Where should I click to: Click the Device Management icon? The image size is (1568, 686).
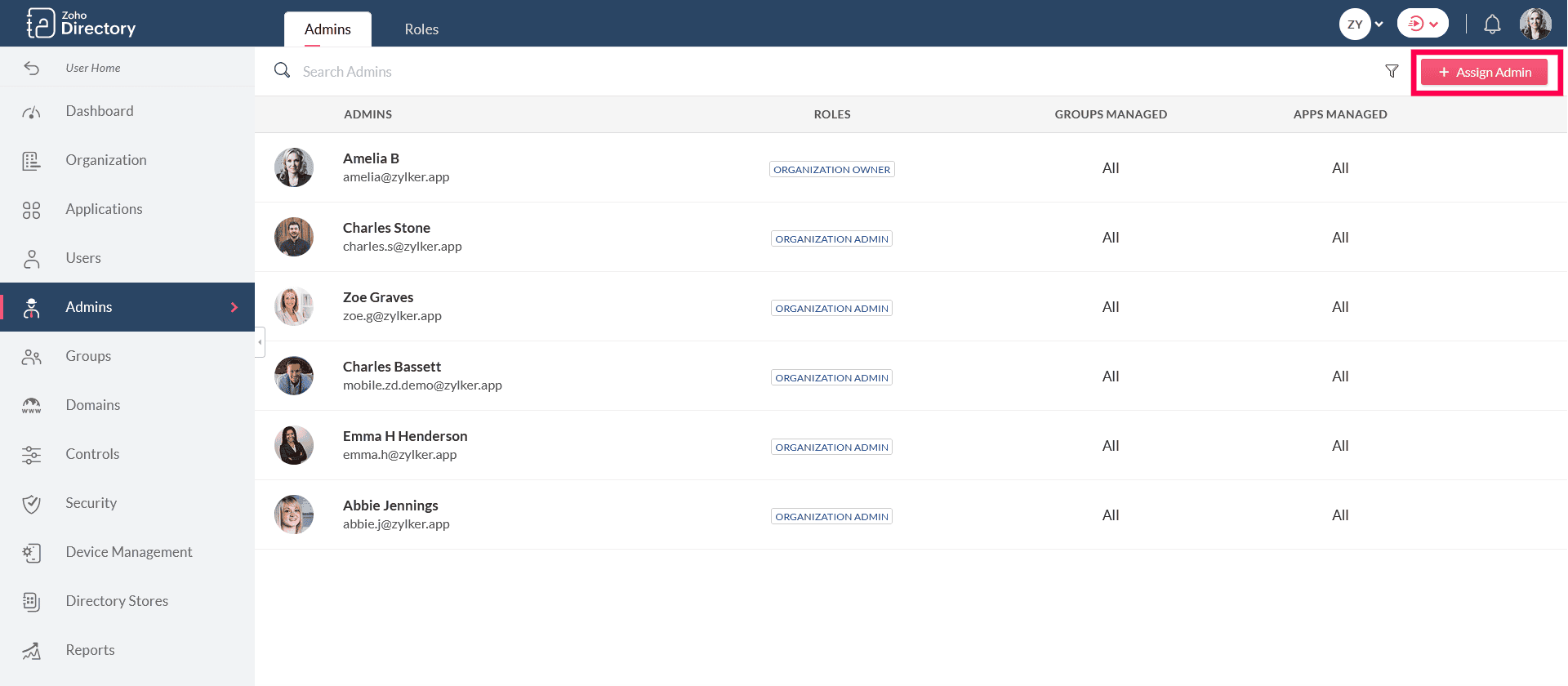click(x=31, y=553)
